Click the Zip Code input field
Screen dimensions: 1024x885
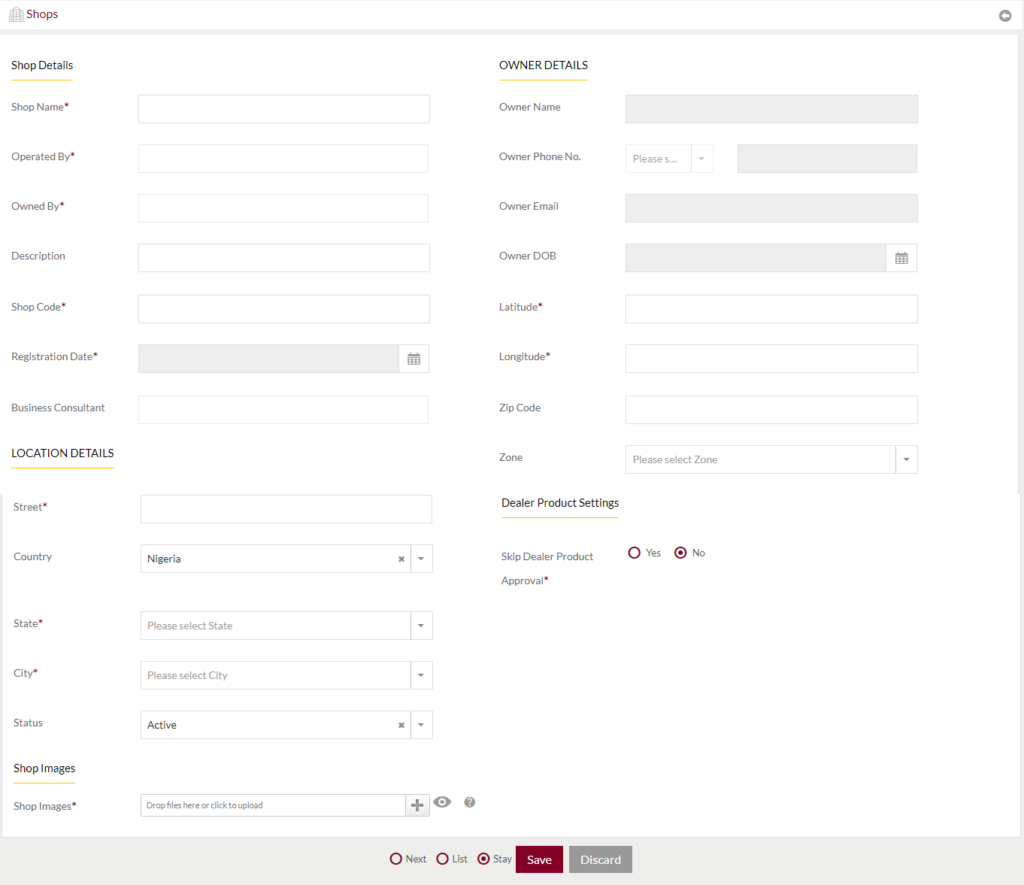point(771,410)
